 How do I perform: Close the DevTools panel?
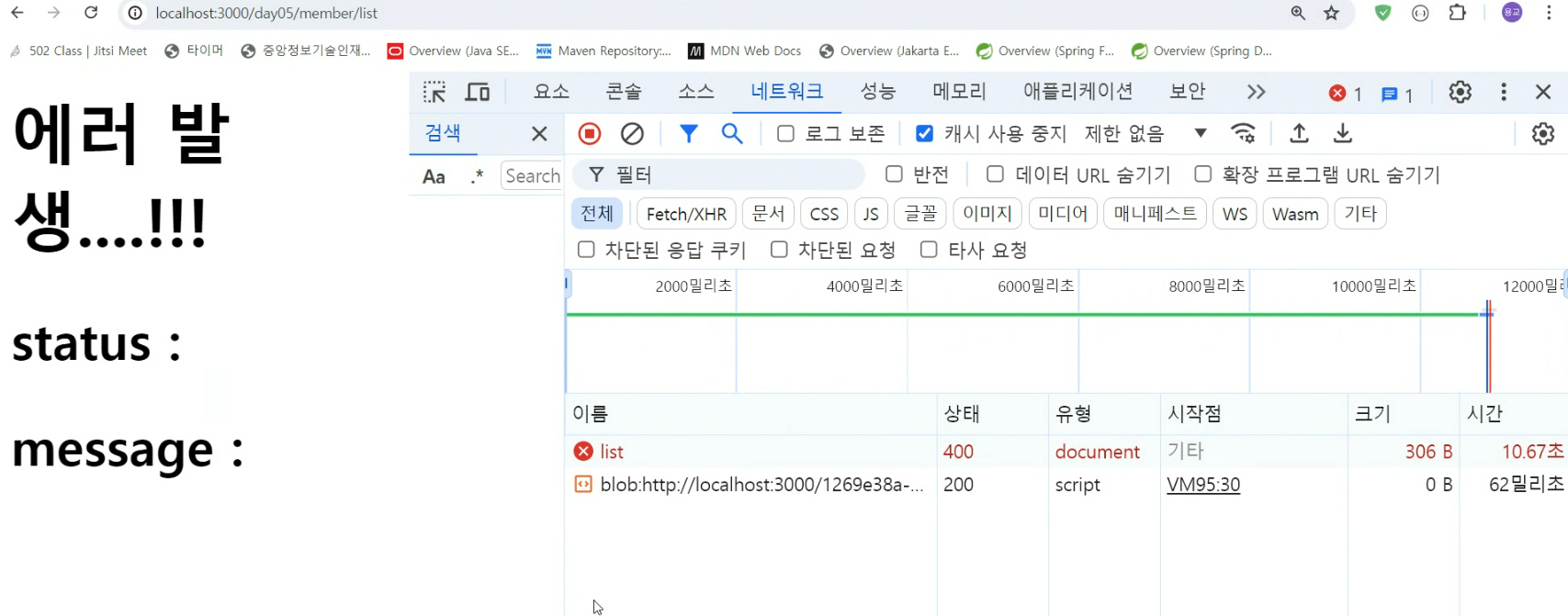[1543, 92]
